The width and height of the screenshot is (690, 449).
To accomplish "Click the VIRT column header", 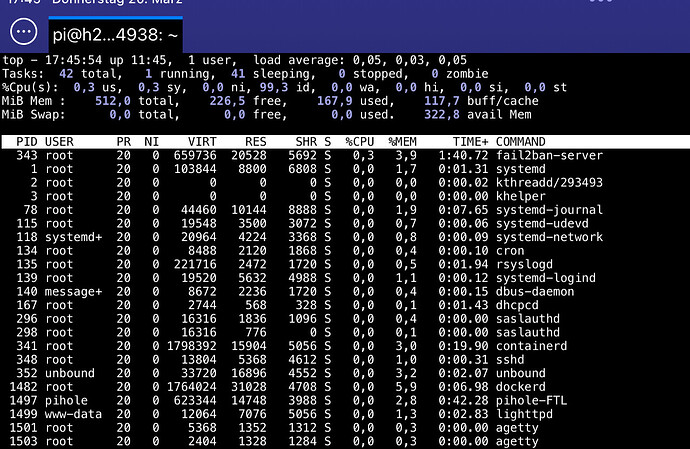I will (202, 142).
